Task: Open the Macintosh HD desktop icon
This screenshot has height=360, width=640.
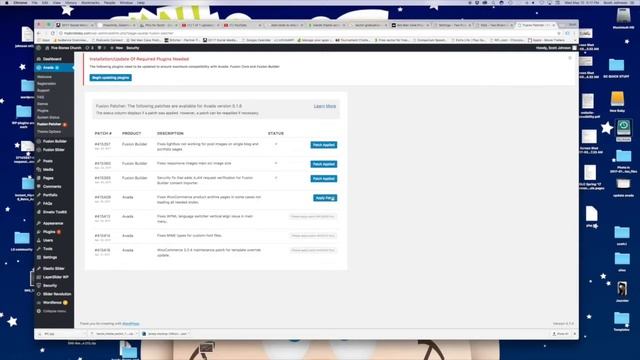Action: pos(623,19)
